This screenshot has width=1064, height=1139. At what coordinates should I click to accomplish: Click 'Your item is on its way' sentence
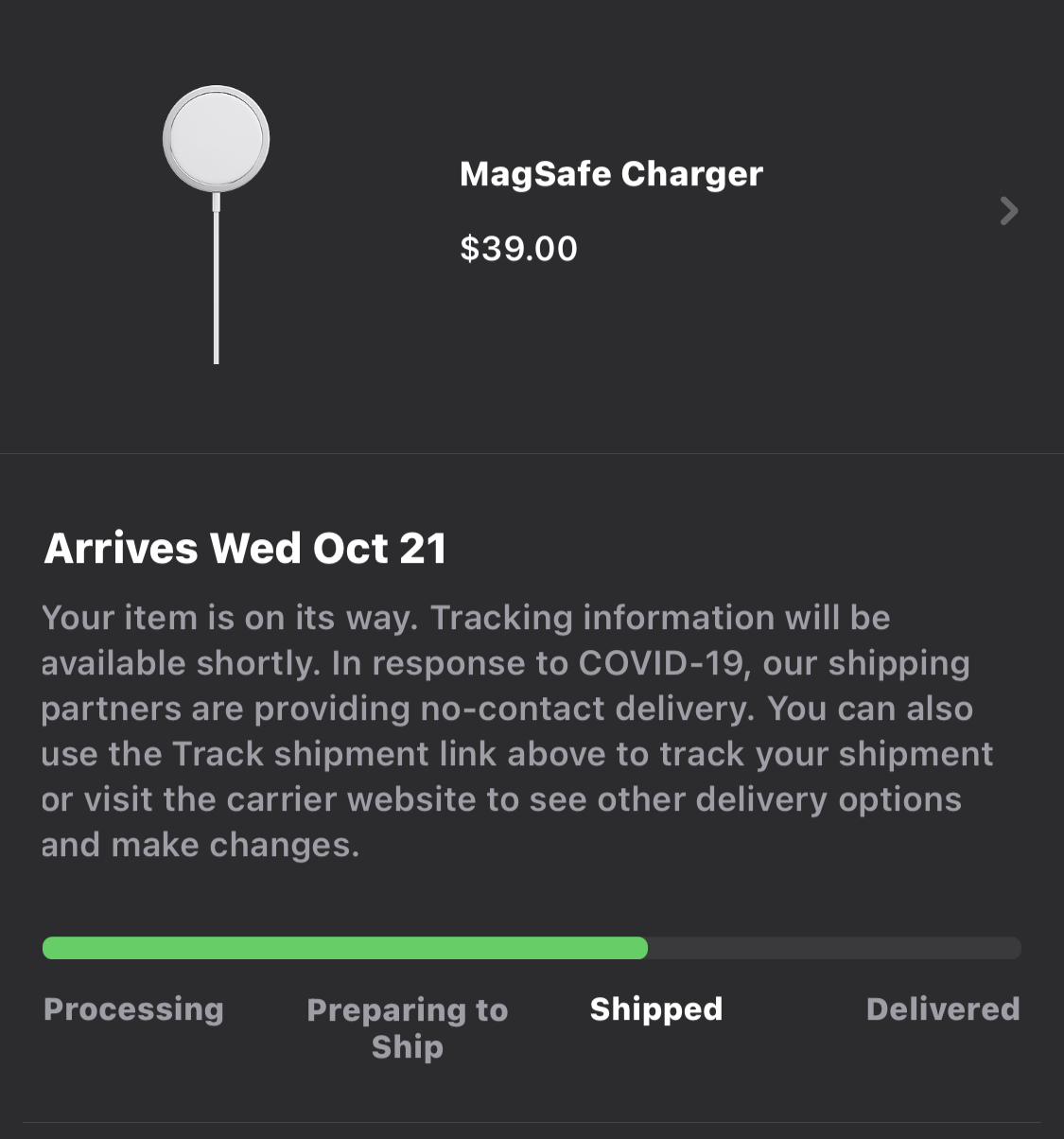coord(227,618)
